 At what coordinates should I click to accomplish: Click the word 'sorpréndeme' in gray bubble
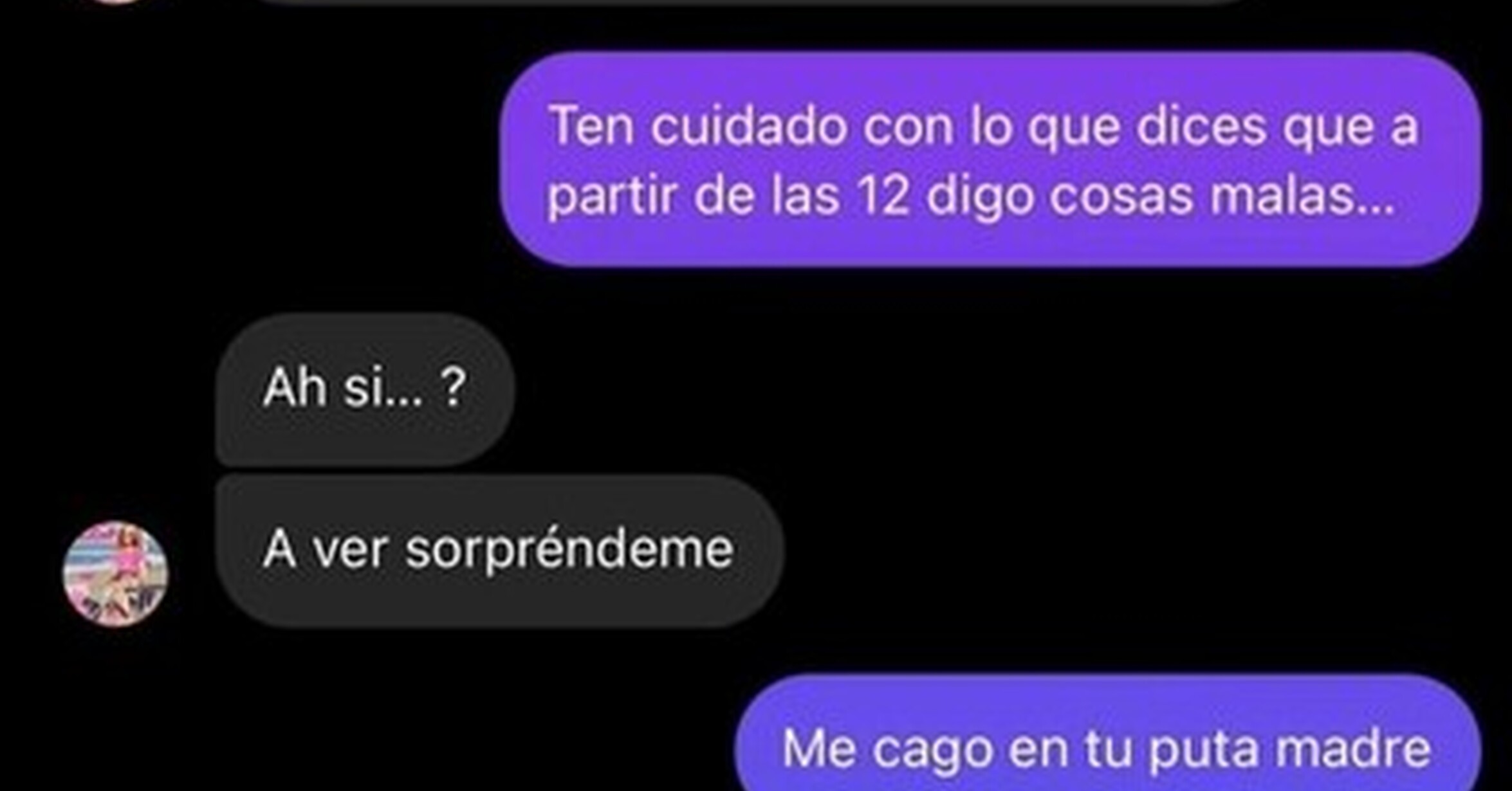(569, 550)
